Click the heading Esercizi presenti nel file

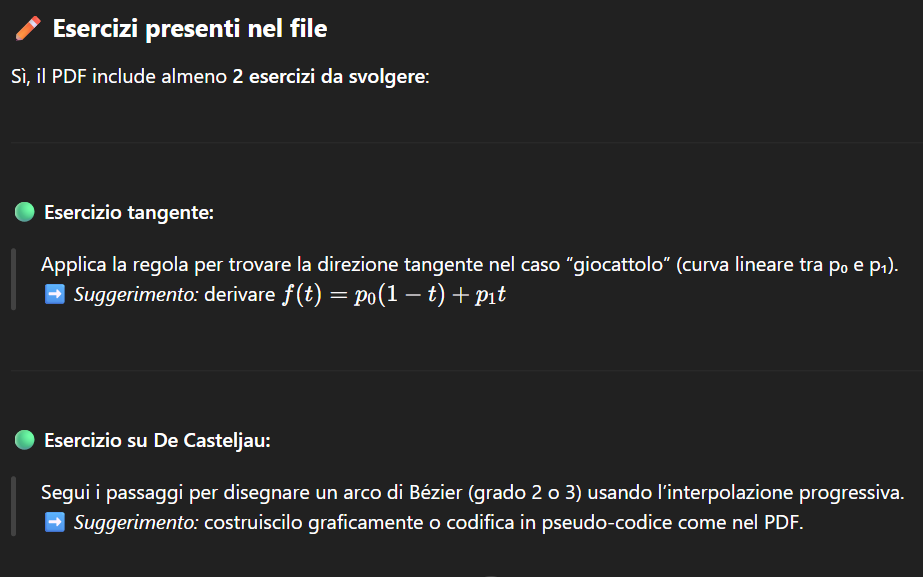(x=189, y=29)
